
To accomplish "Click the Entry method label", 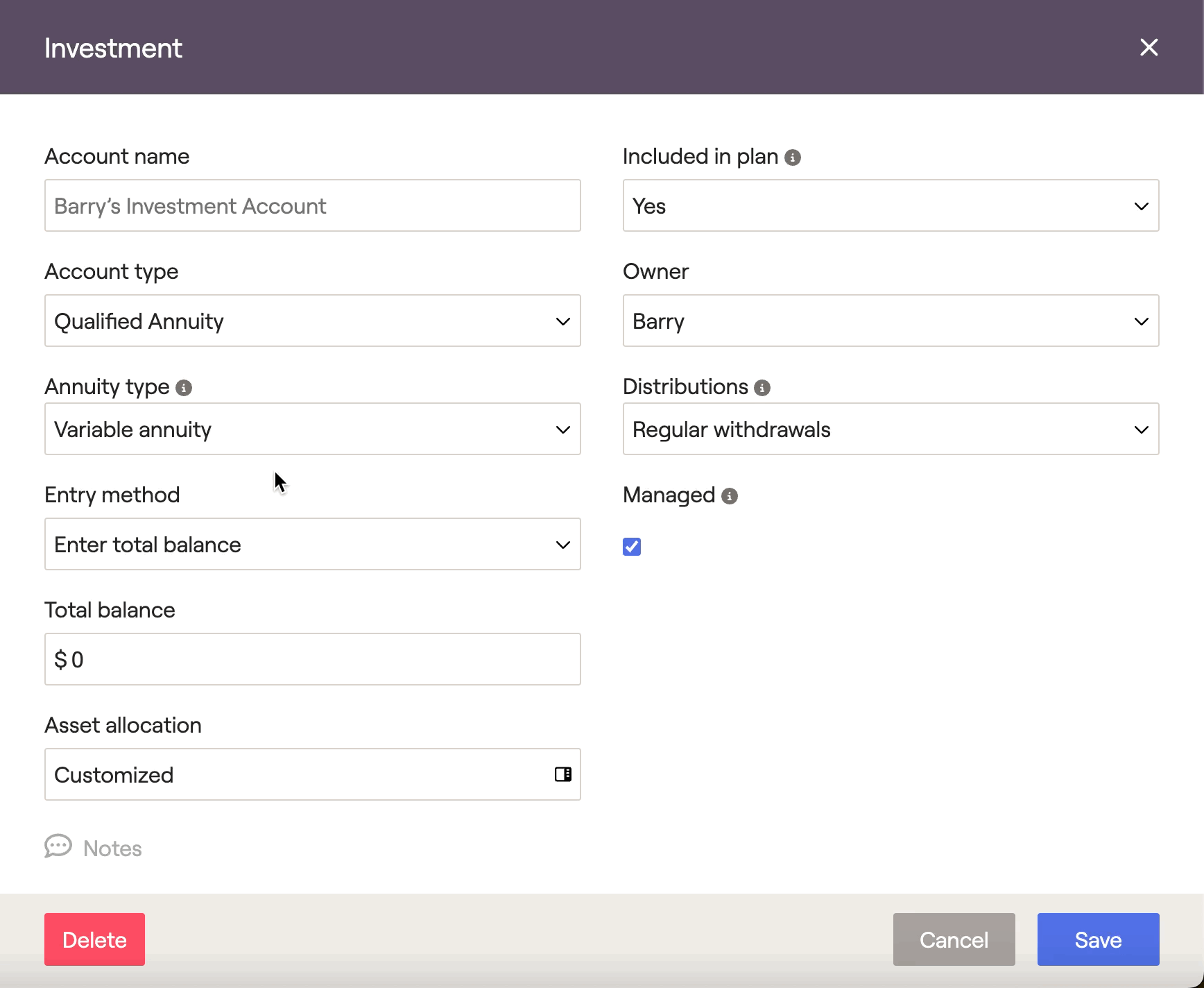I will click(112, 495).
